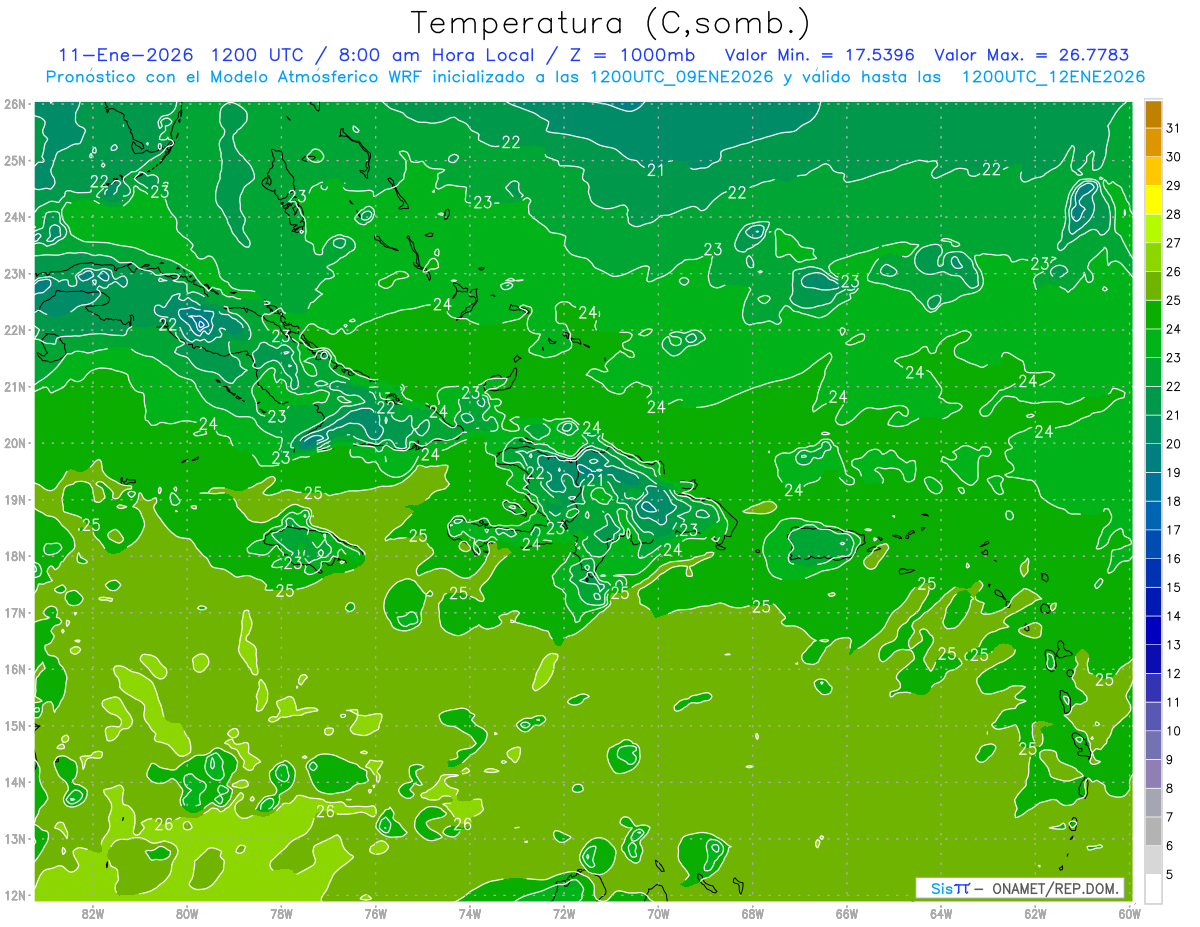
Task: Click the yellow swatch between 28 and 29
Action: 1153,200
